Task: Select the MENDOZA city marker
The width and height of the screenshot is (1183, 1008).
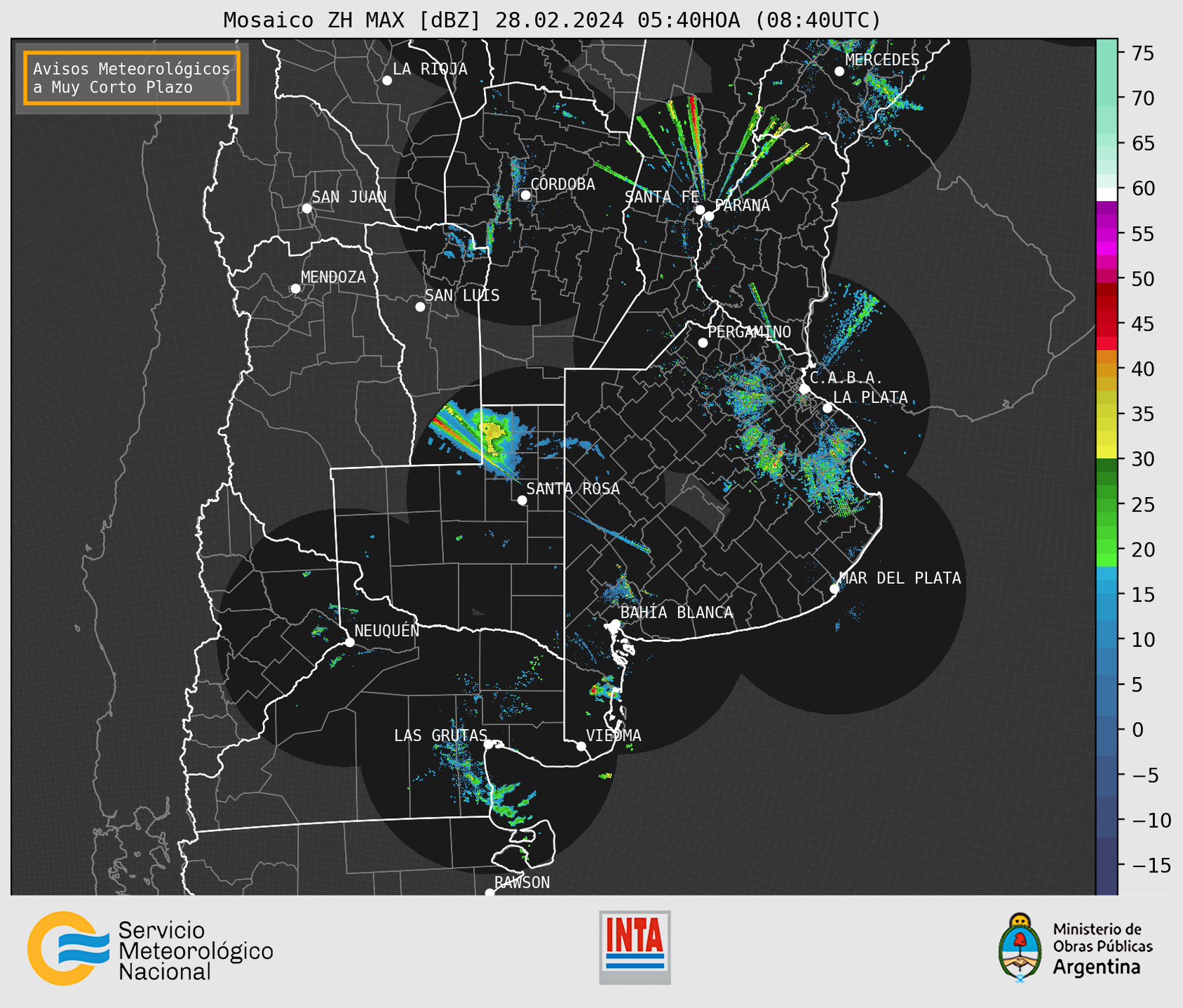Action: [x=295, y=289]
